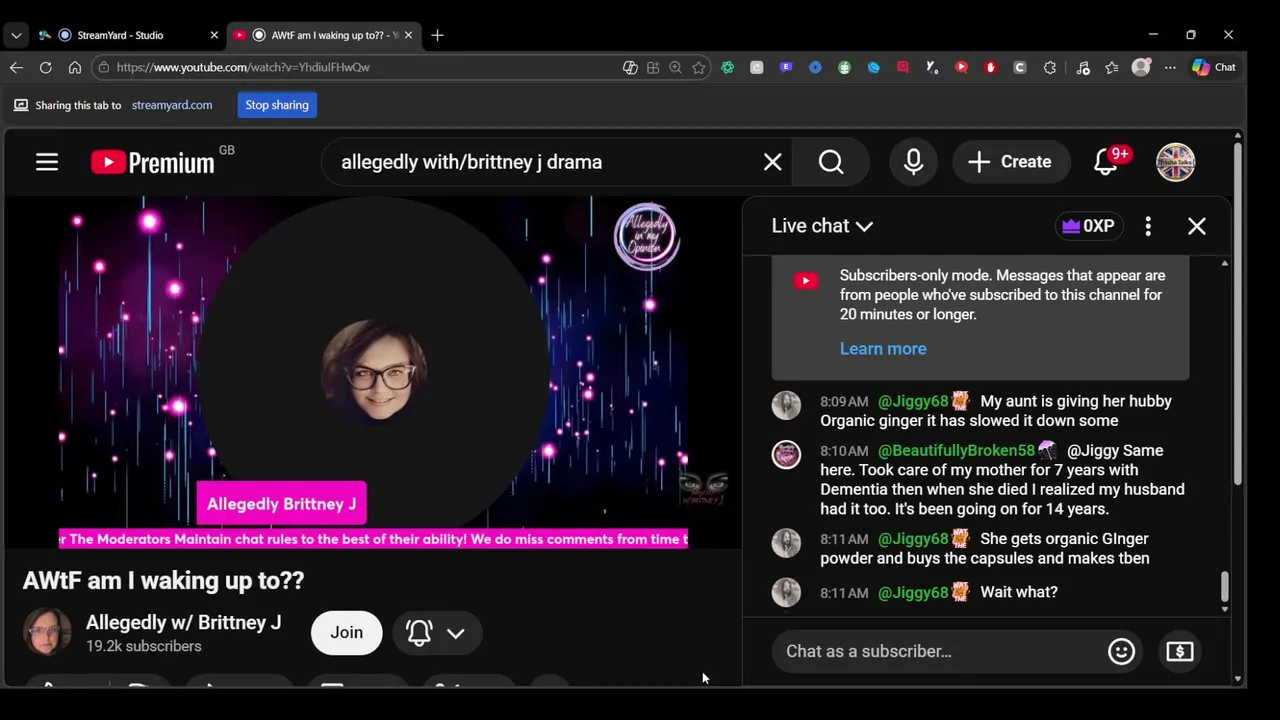Screen dimensions: 1280x720
Task: Open the Copilot Chat sidebar
Action: (x=1214, y=67)
